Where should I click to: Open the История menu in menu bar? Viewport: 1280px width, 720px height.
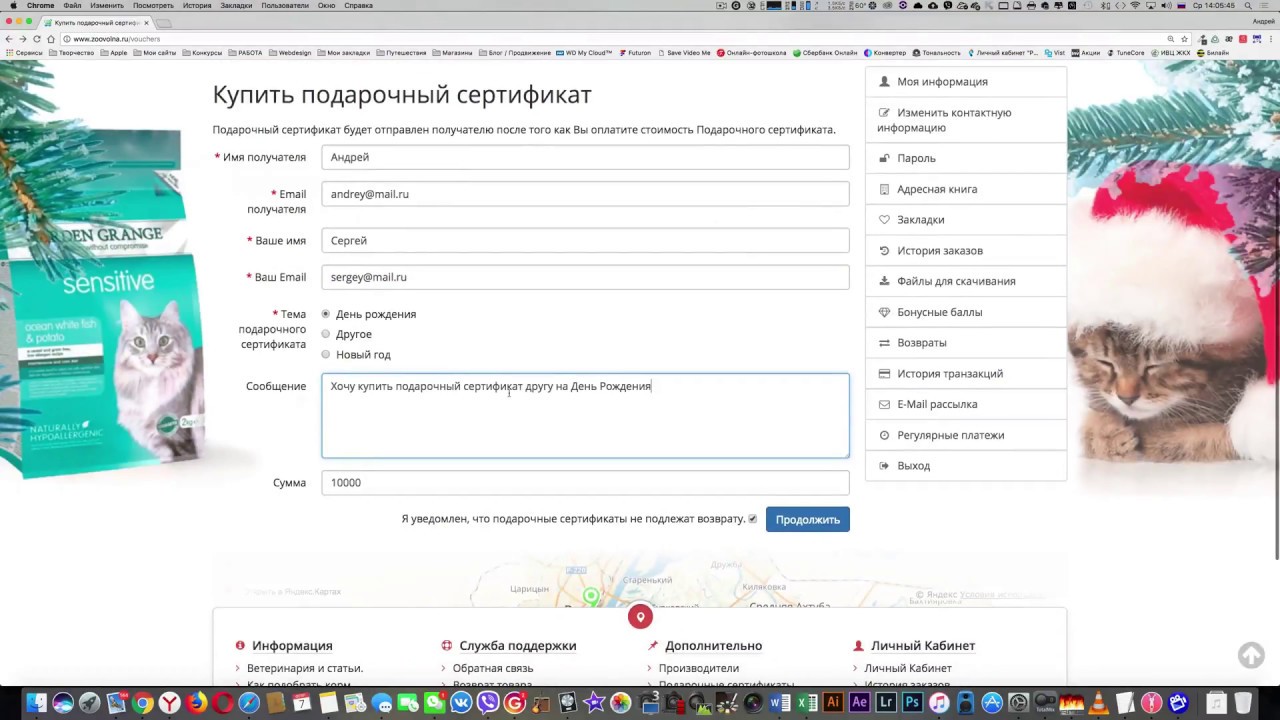[197, 6]
